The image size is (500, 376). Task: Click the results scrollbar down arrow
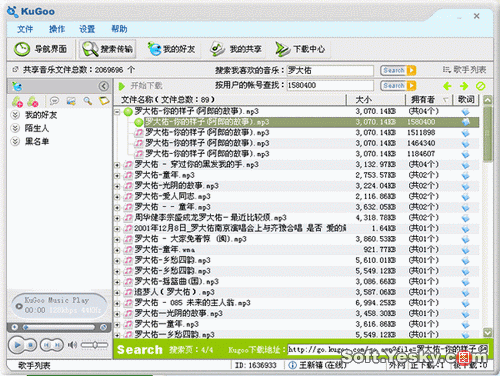(488, 332)
